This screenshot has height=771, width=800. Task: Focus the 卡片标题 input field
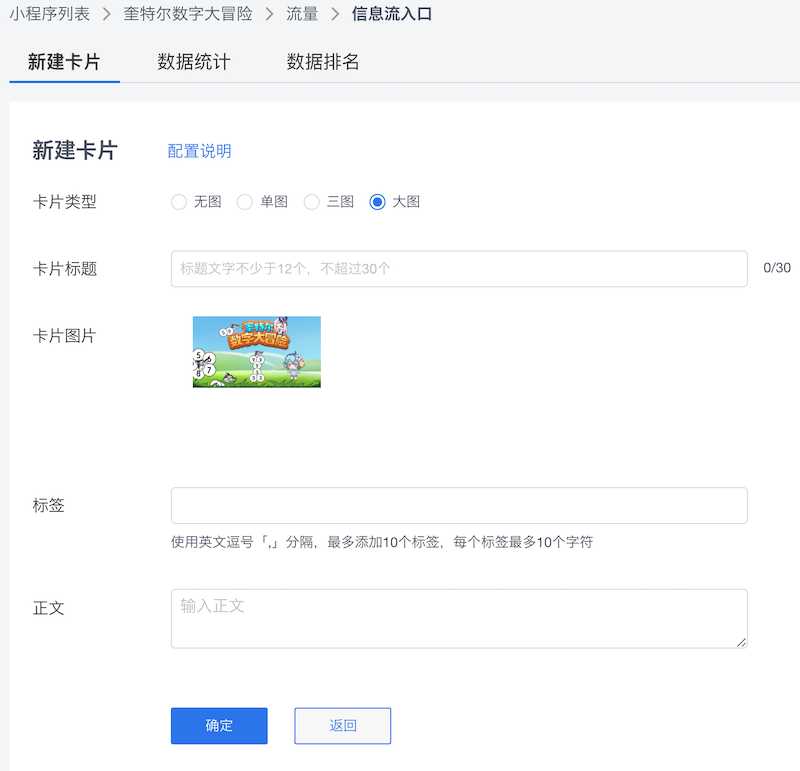click(x=459, y=269)
